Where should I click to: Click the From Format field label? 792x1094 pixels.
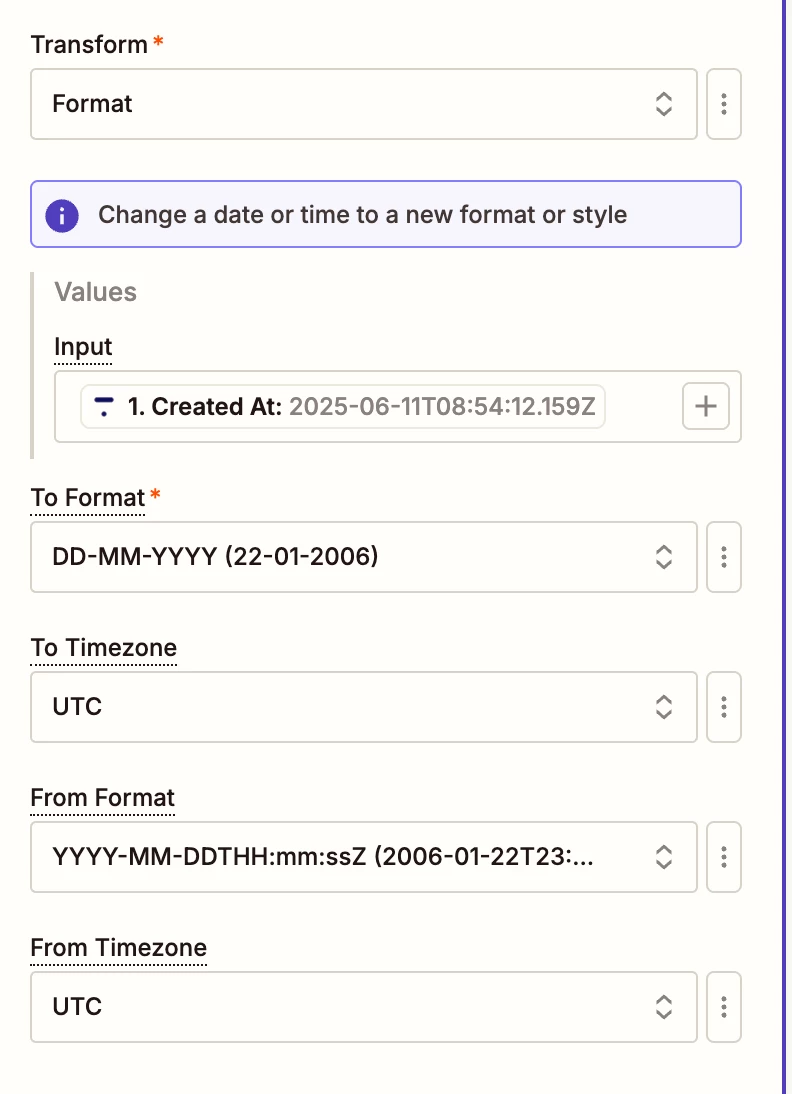(x=103, y=798)
